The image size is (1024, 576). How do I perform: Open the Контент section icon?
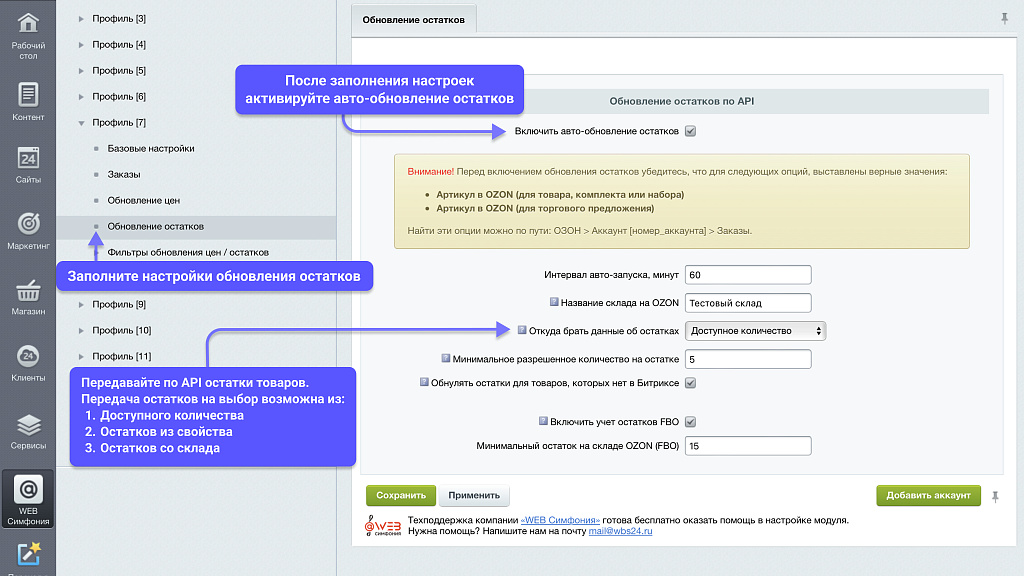(x=28, y=100)
